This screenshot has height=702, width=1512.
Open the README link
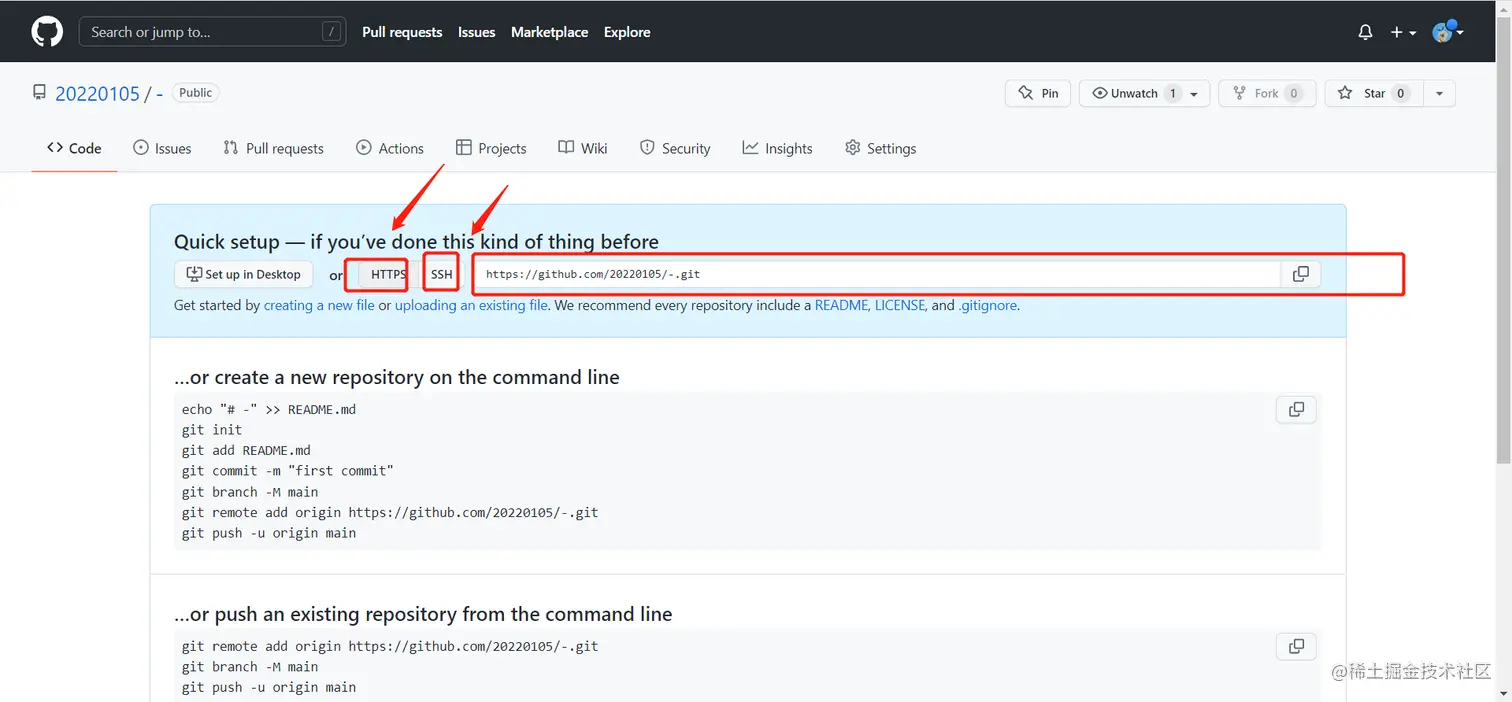[x=841, y=305]
